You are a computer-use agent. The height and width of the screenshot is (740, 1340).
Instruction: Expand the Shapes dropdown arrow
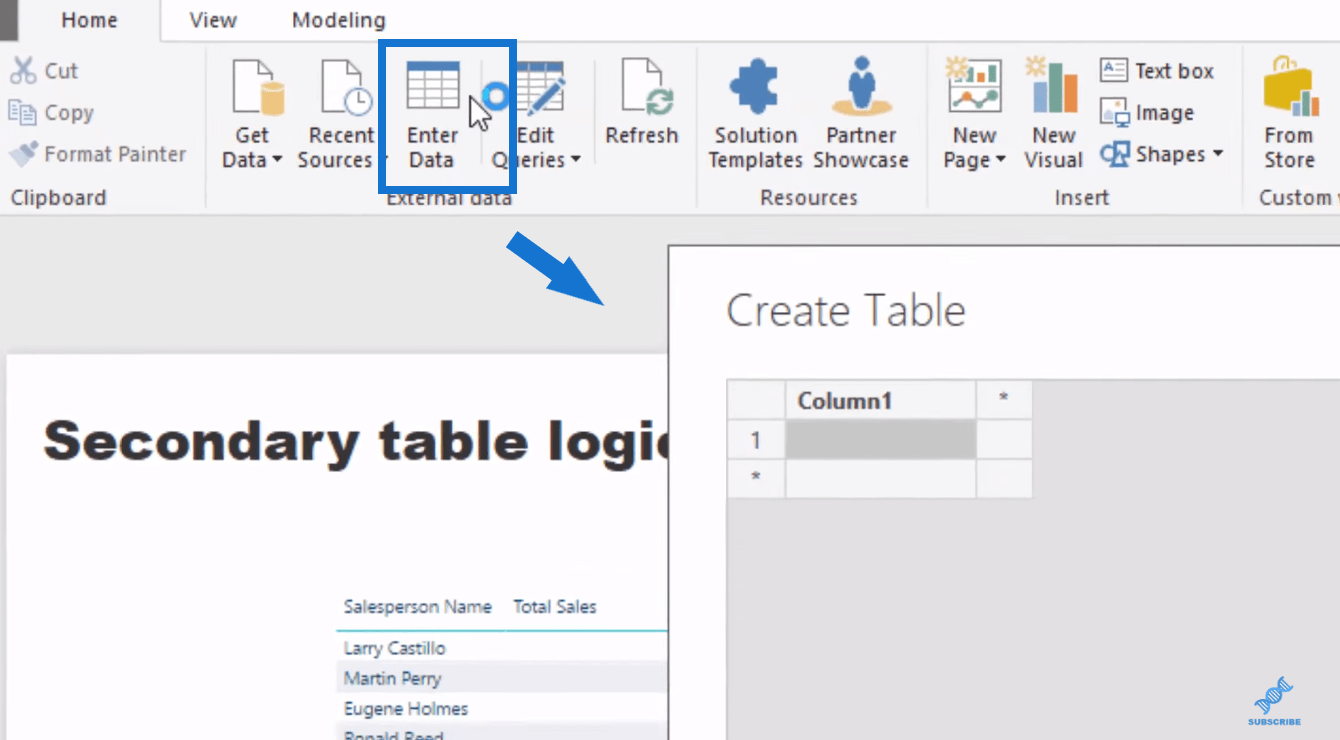1218,154
